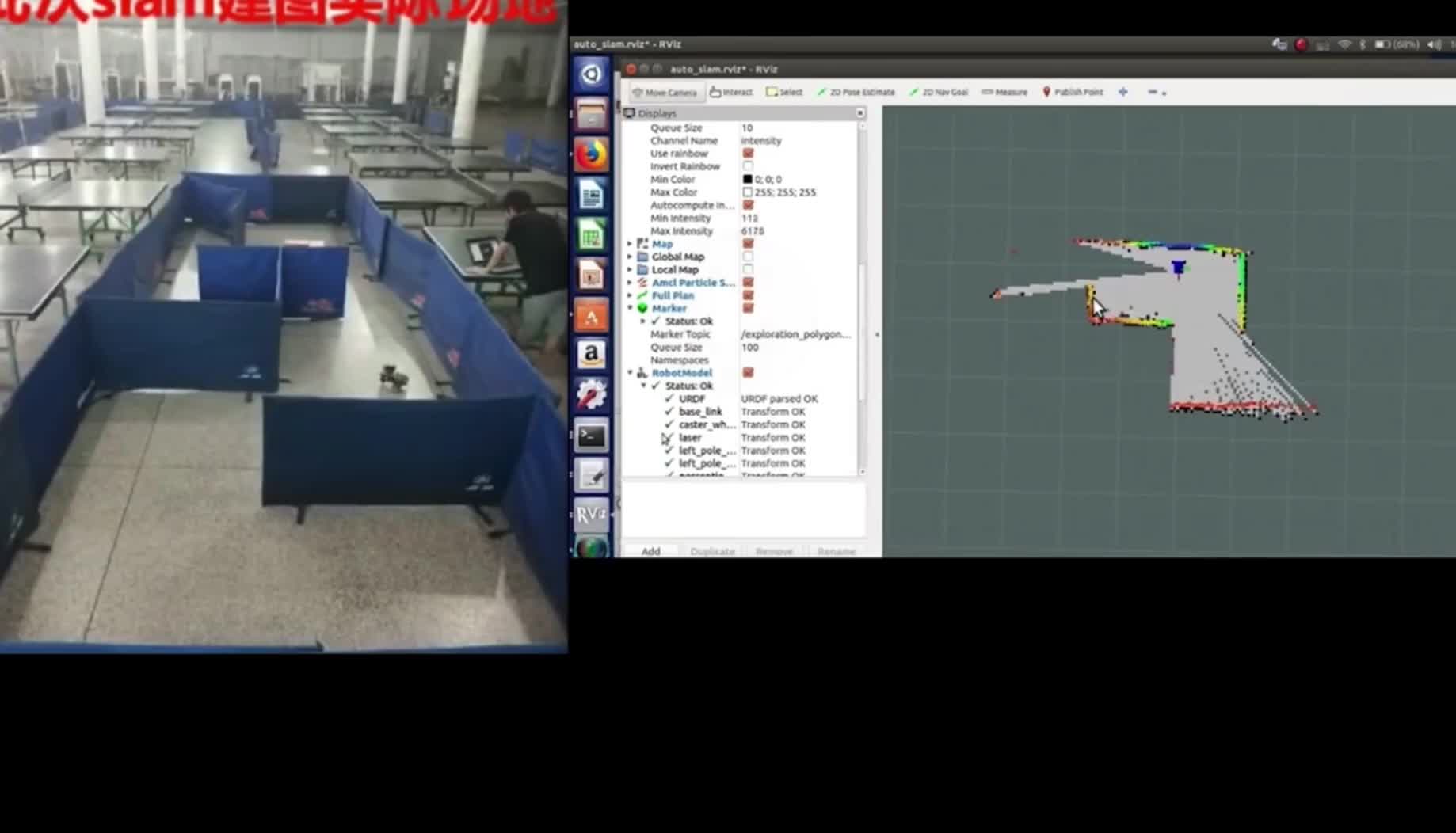Viewport: 1456px width, 833px height.
Task: Click the Map display icon
Action: 642,244
